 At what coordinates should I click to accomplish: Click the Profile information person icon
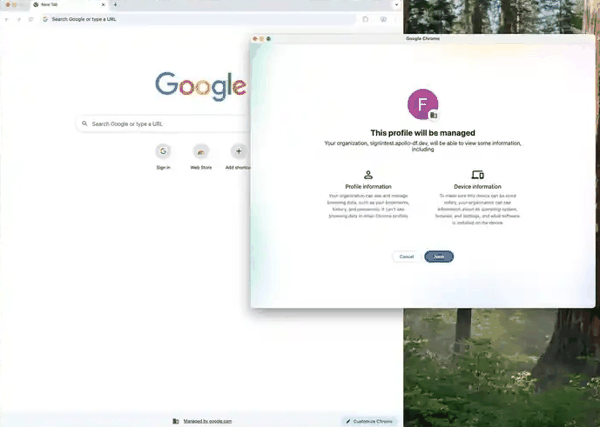[x=368, y=175]
